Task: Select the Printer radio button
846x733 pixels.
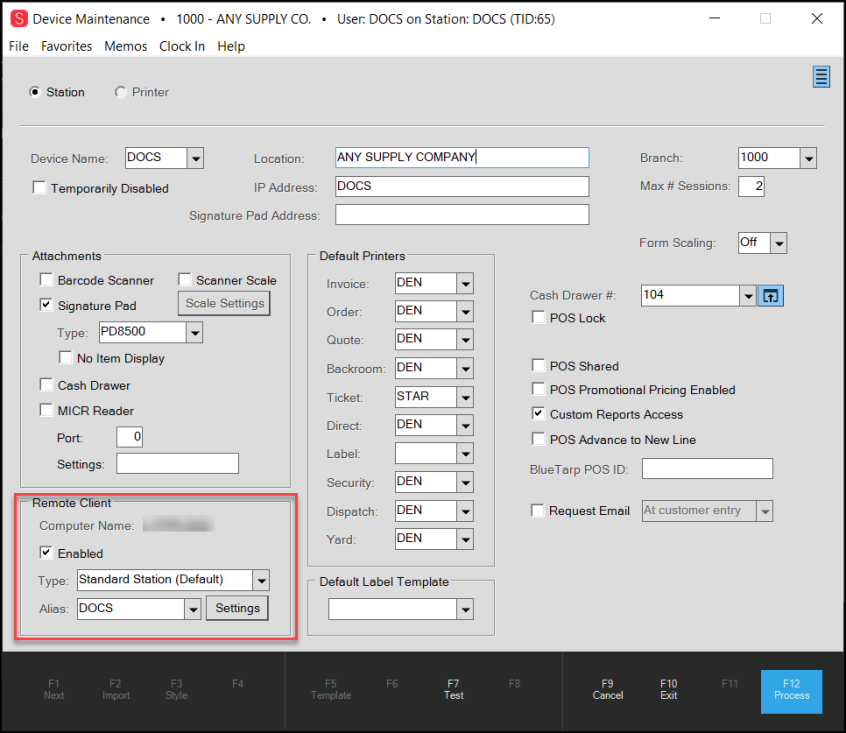Action: click(121, 92)
